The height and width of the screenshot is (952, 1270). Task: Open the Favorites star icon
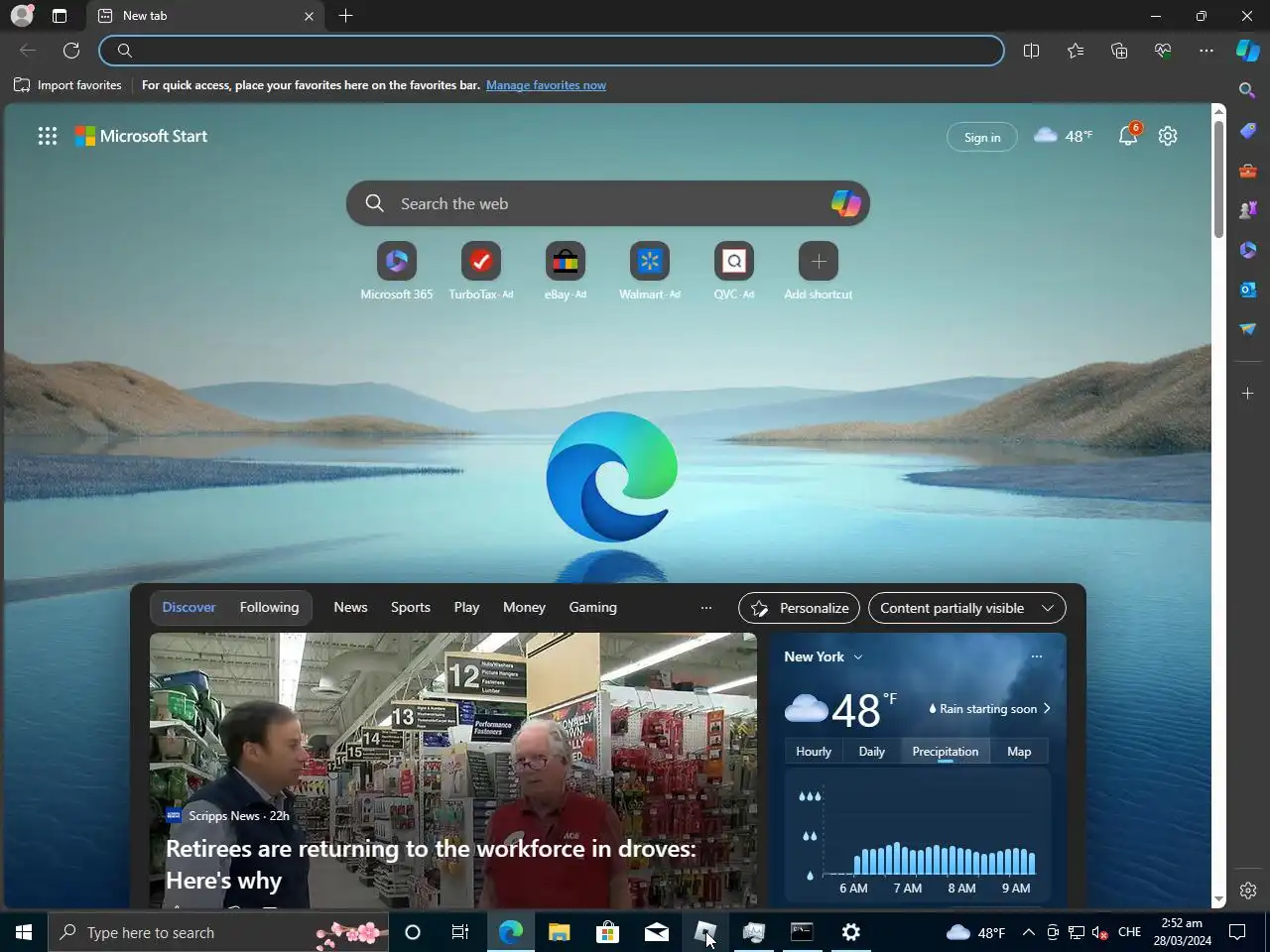[1076, 51]
